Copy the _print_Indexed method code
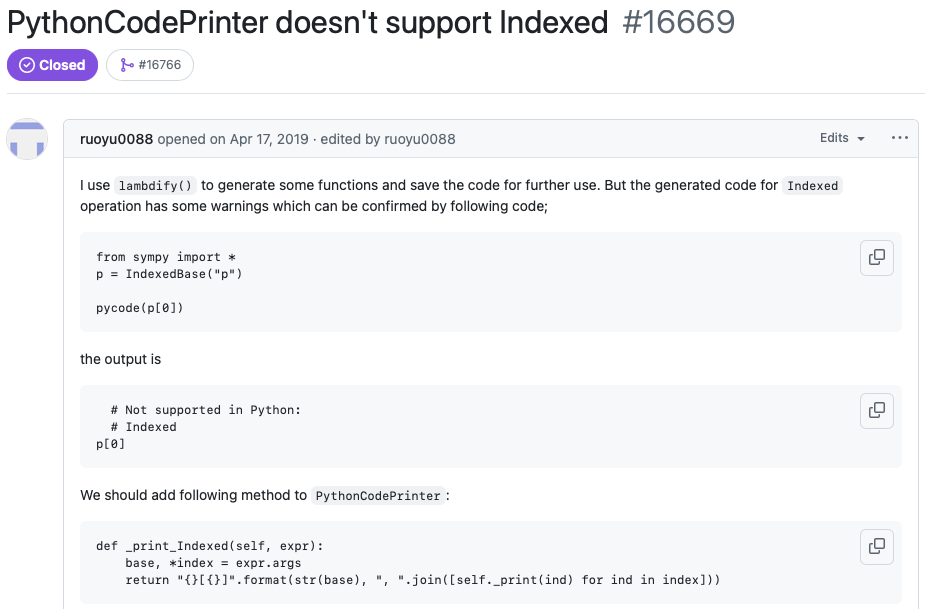The image size is (925, 609). pyautogui.click(x=876, y=546)
